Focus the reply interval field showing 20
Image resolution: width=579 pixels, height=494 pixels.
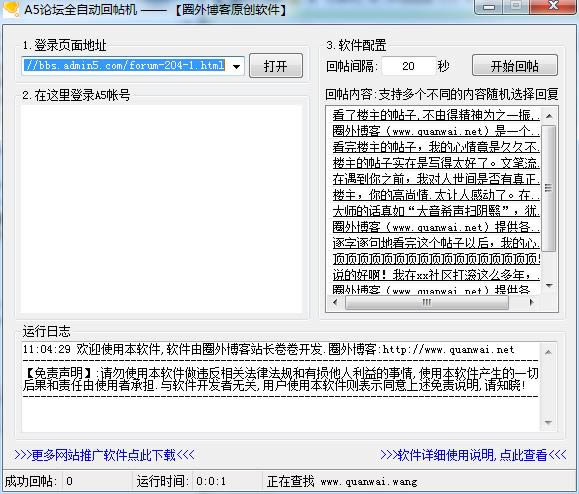[408, 66]
